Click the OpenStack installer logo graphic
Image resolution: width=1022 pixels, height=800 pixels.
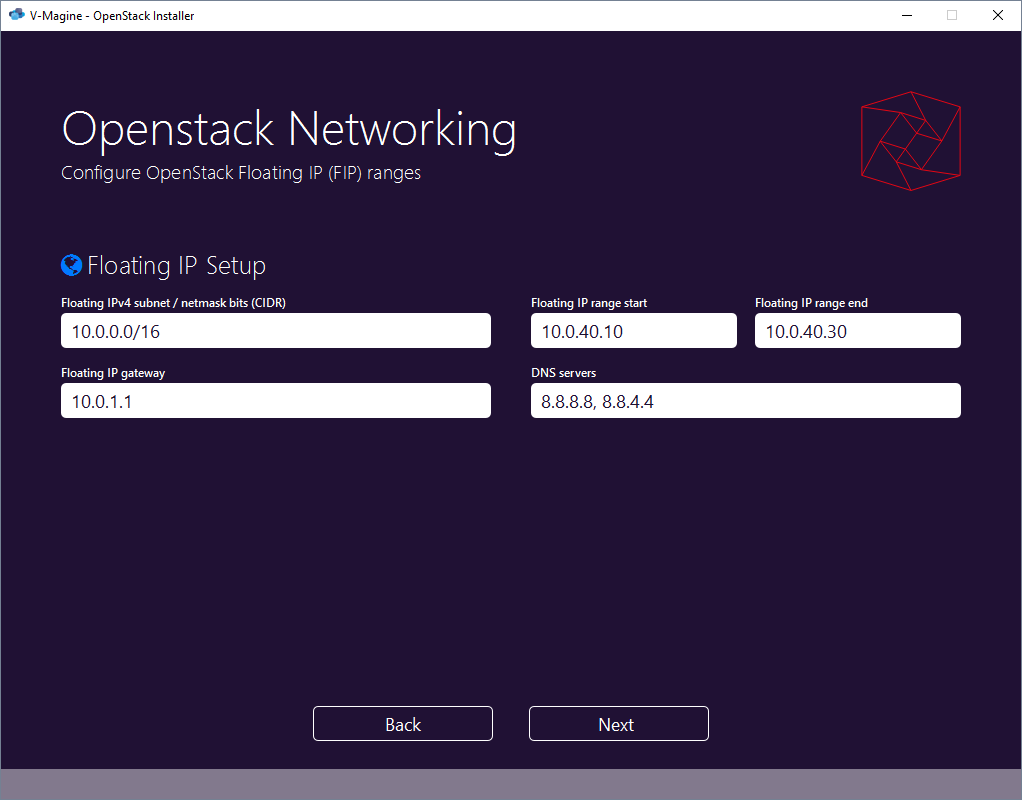point(910,140)
